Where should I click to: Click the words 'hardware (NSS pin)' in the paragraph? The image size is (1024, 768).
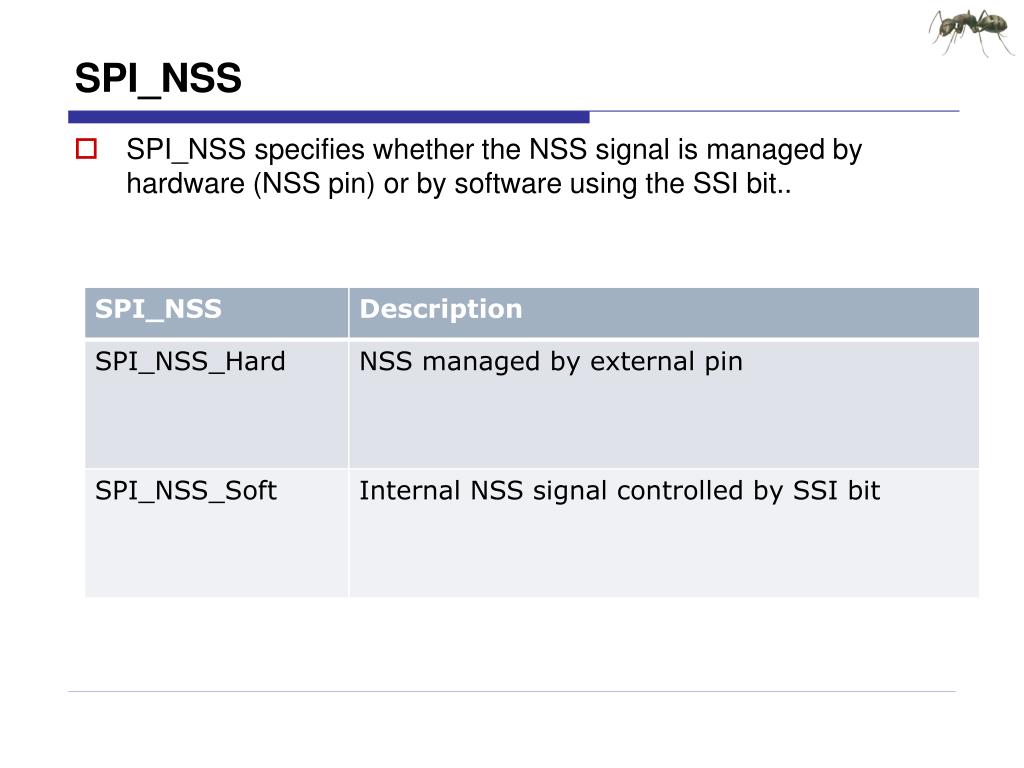point(250,184)
